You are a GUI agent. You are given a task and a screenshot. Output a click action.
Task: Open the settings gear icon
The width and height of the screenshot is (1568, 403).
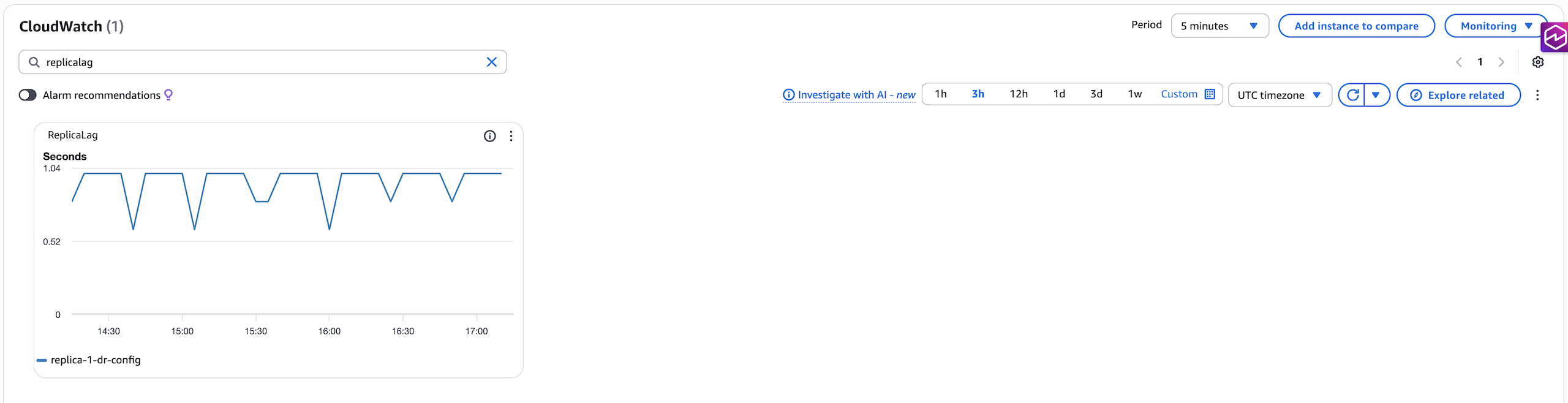[1537, 62]
